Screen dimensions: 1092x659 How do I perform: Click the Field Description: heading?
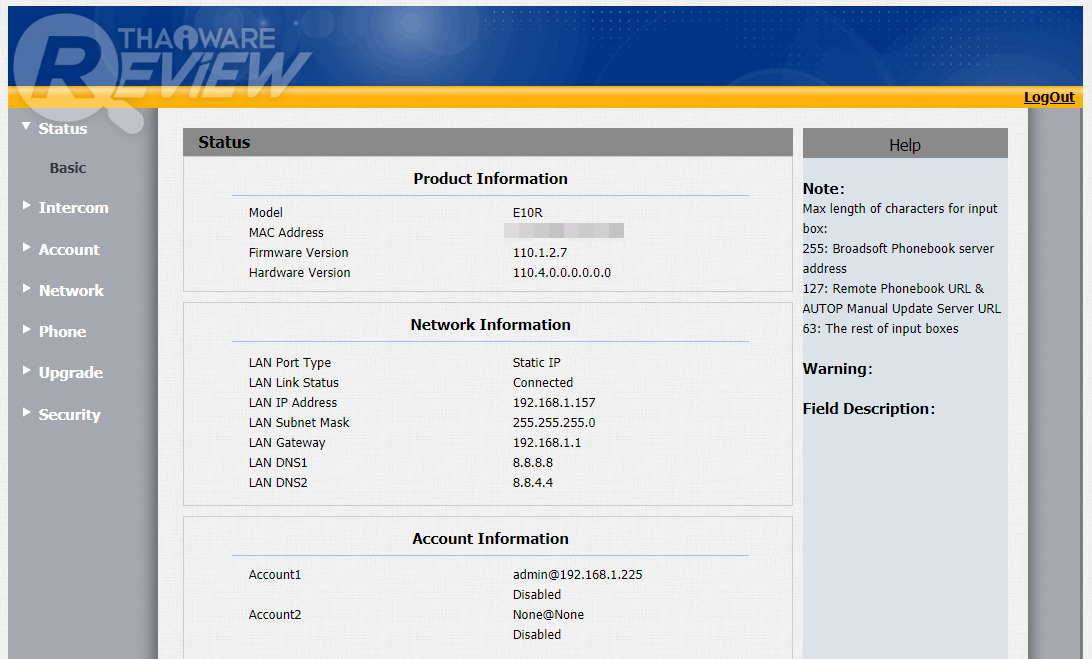tap(868, 409)
